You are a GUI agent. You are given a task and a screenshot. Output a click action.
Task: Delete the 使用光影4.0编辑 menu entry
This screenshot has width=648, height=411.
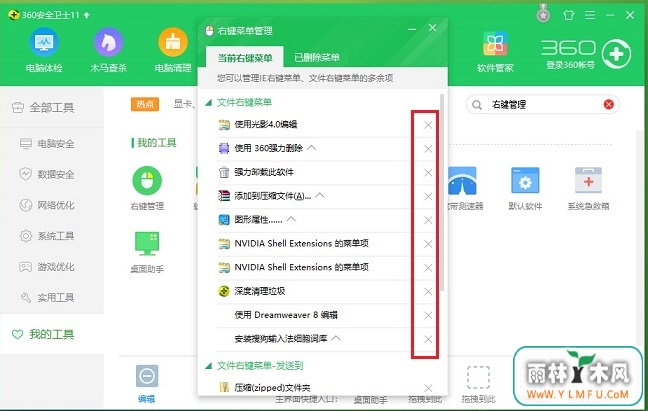point(428,125)
